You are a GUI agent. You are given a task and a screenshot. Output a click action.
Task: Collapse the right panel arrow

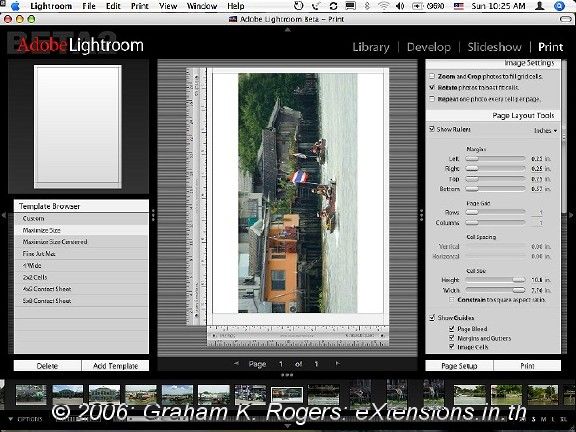coord(572,215)
